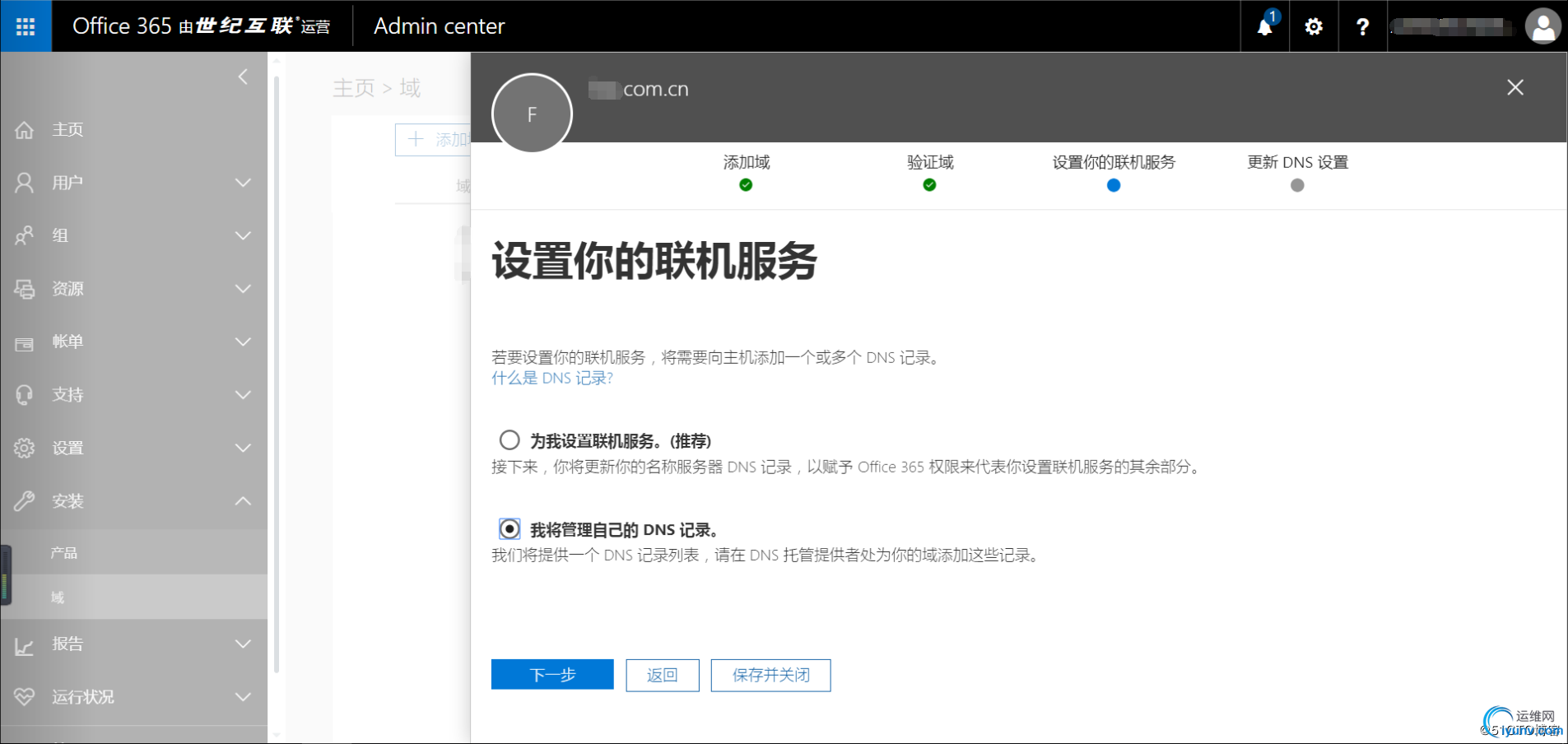
Task: Open the help question mark
Action: pos(1362,26)
